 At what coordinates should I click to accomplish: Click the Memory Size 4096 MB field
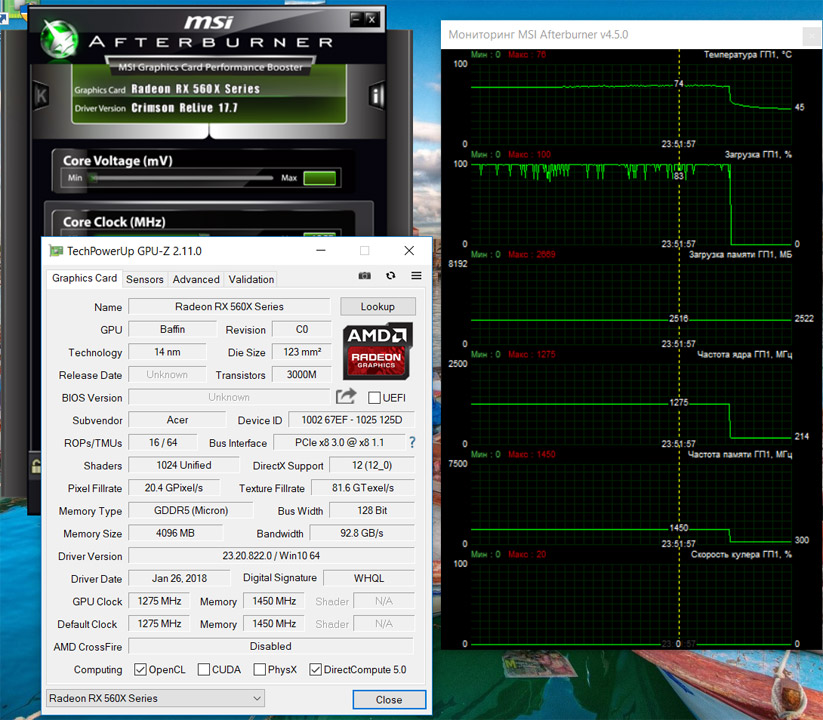(x=175, y=533)
